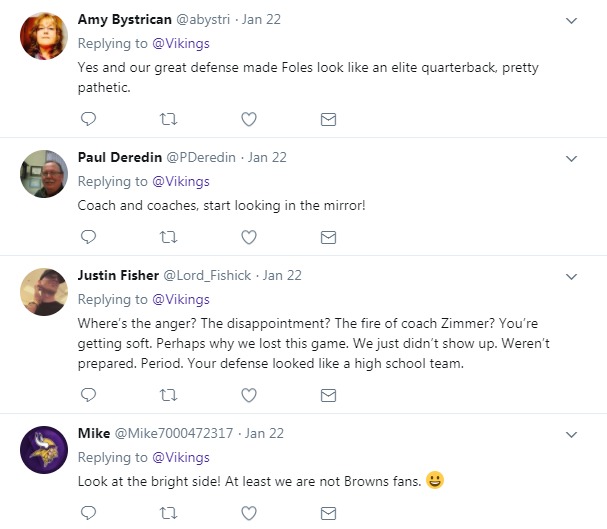Reply to Paul Deredin's tweet
Image resolution: width=607 pixels, height=529 pixels.
point(88,237)
